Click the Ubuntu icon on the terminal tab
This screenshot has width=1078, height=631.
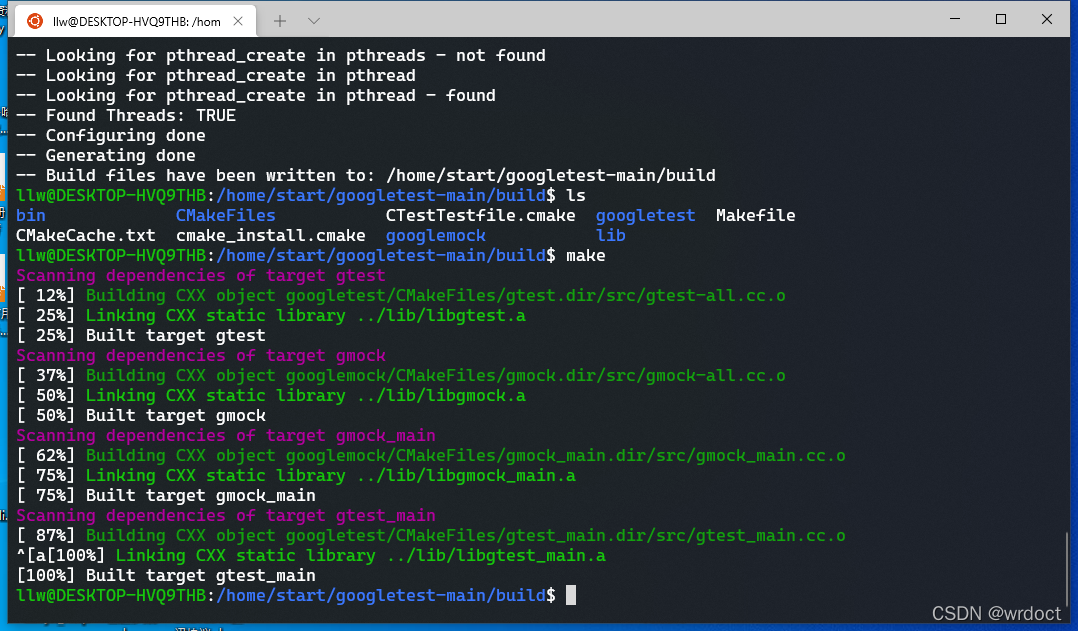[34, 21]
